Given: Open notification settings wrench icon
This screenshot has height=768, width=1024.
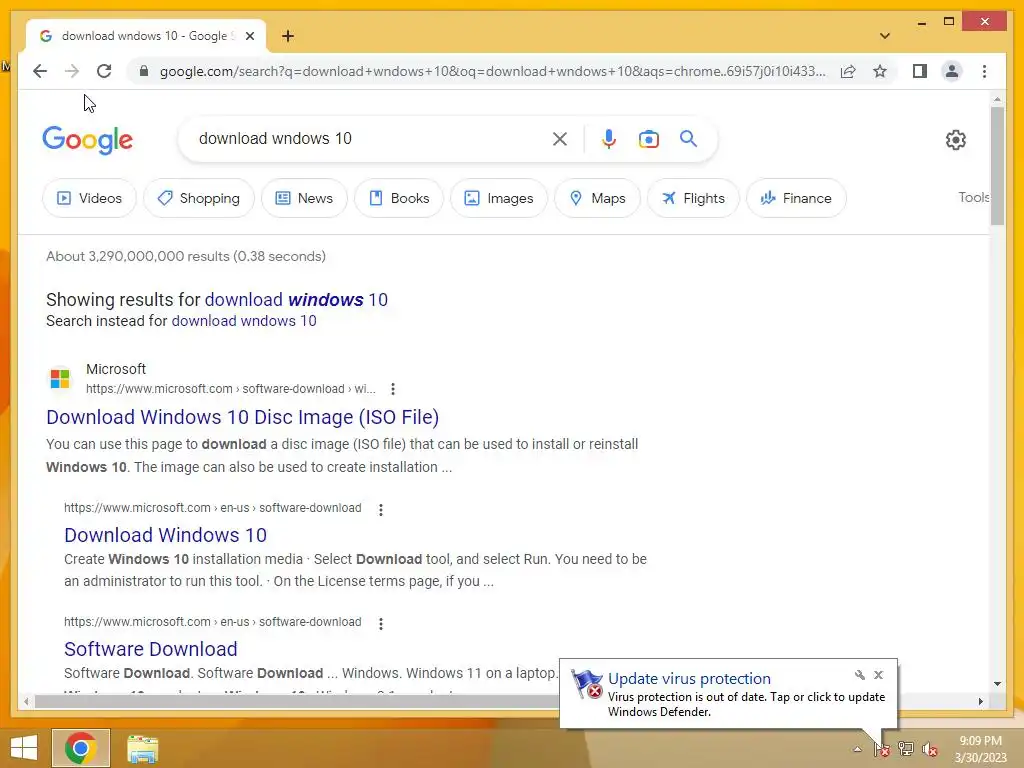Looking at the screenshot, I should 859,675.
